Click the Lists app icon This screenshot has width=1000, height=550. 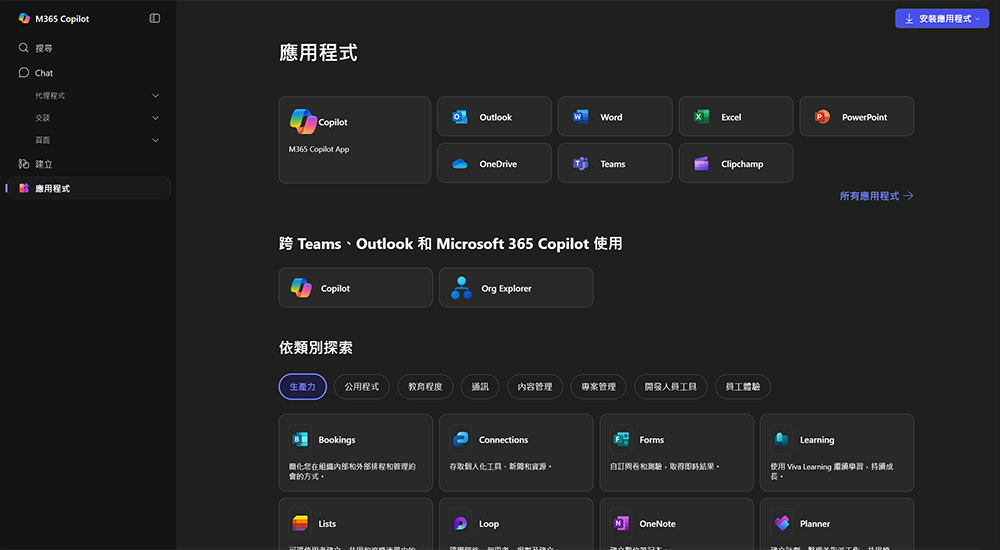[300, 523]
